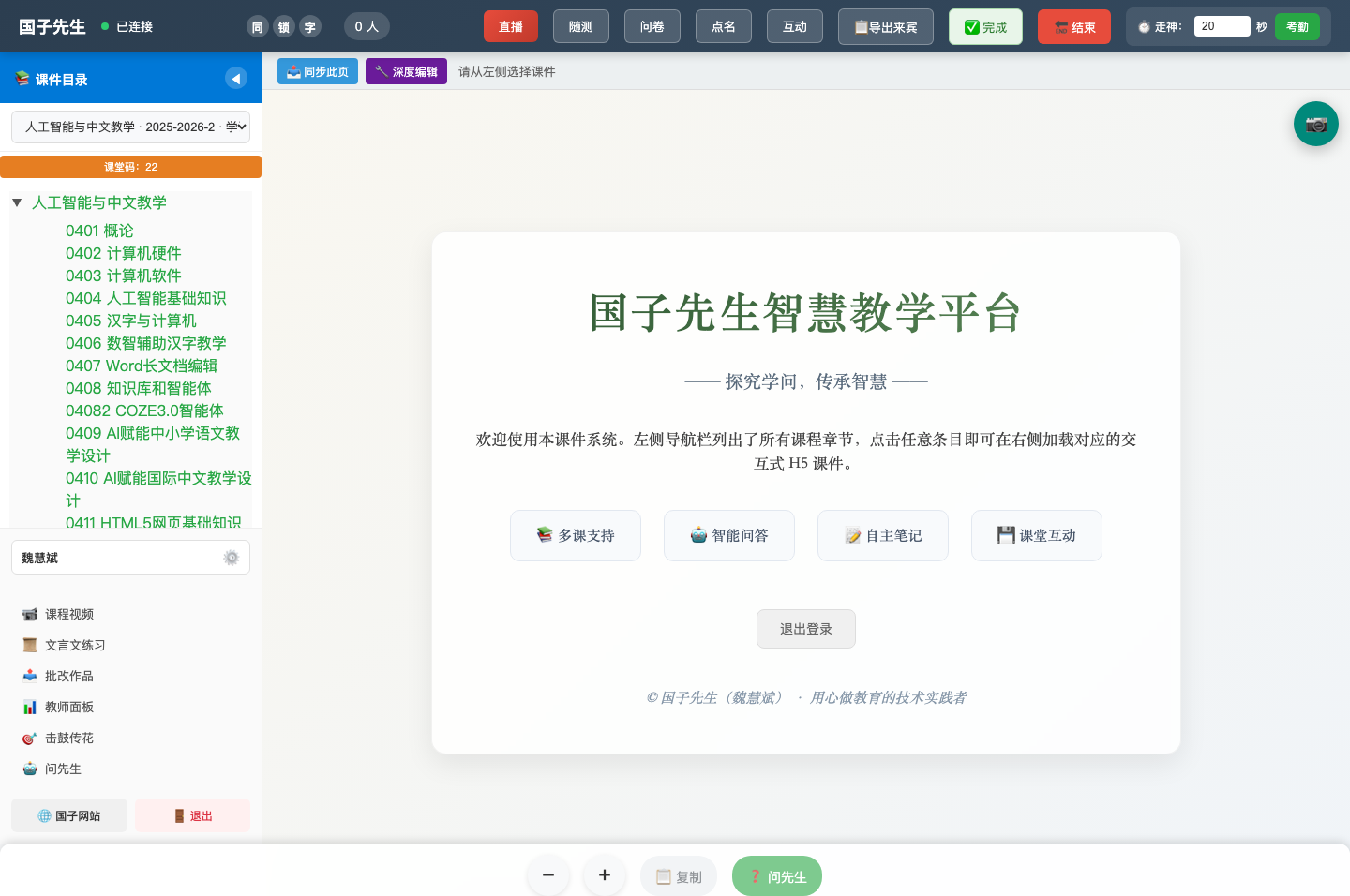Click the 国子网站 website button
The image size is (1350, 896).
69,815
